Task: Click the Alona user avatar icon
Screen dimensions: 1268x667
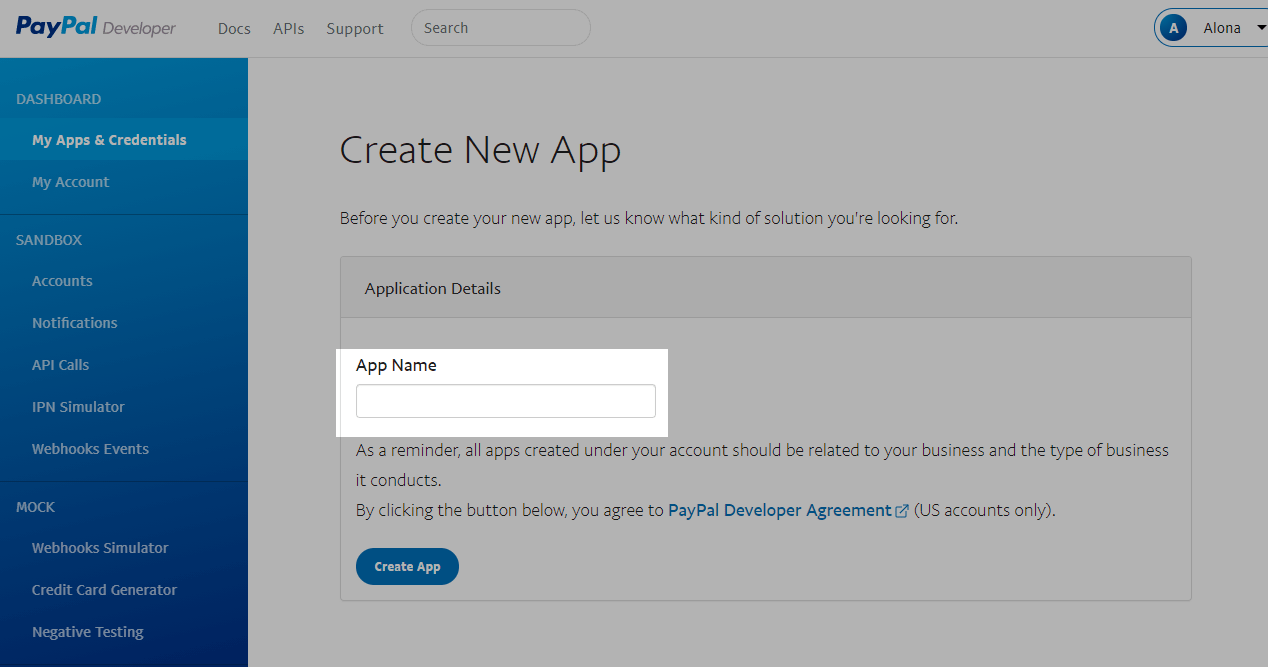Action: (x=1174, y=28)
